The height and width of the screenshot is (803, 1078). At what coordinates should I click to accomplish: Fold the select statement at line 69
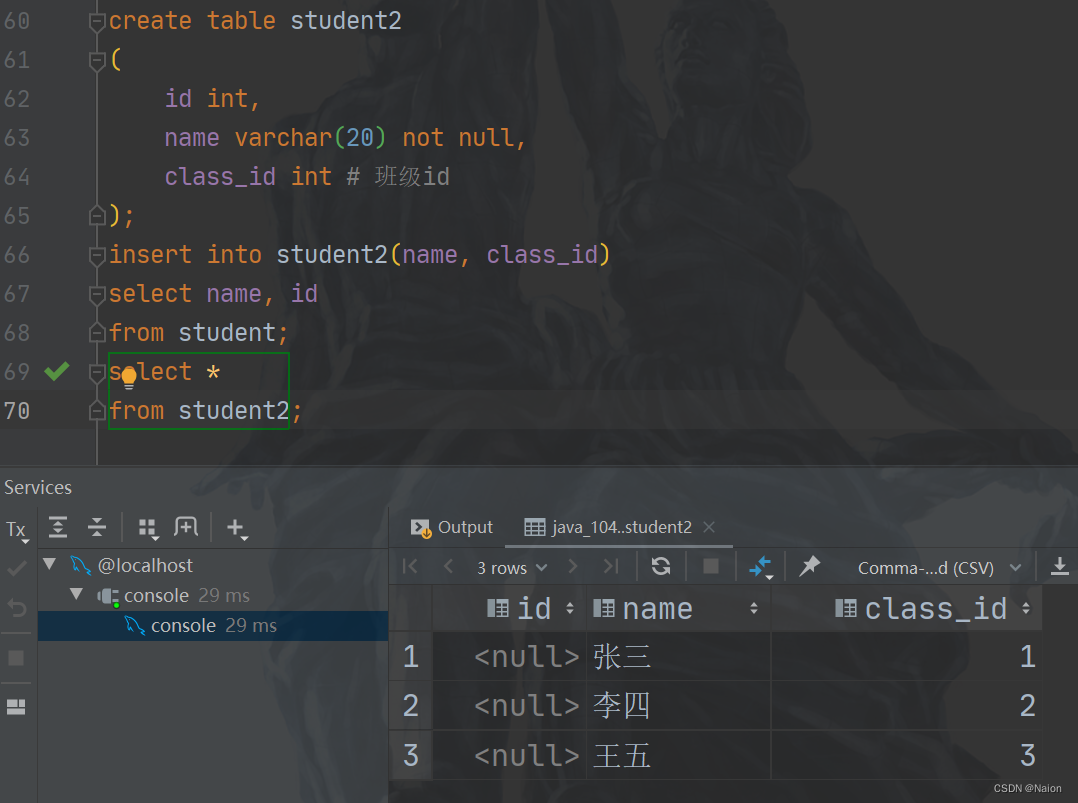(96, 373)
